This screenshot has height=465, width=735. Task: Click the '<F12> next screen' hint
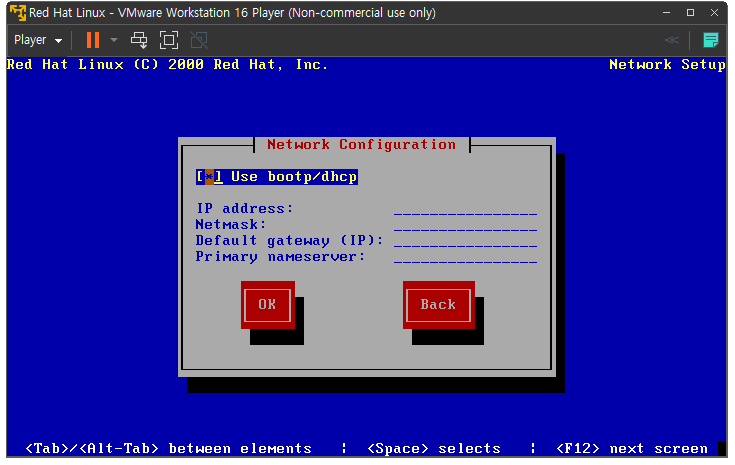631,449
